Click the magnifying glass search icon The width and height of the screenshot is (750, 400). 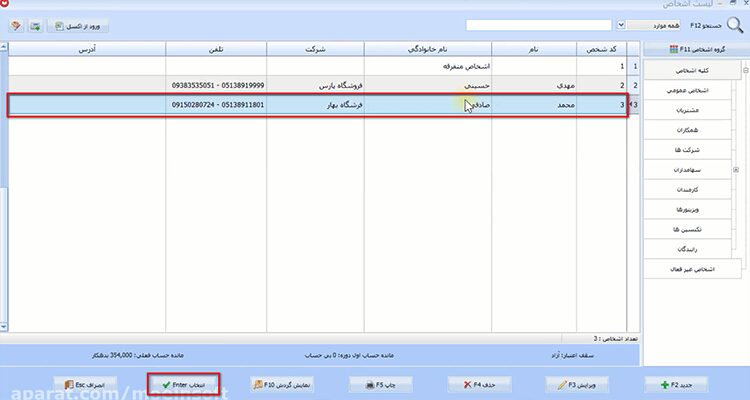(735, 25)
